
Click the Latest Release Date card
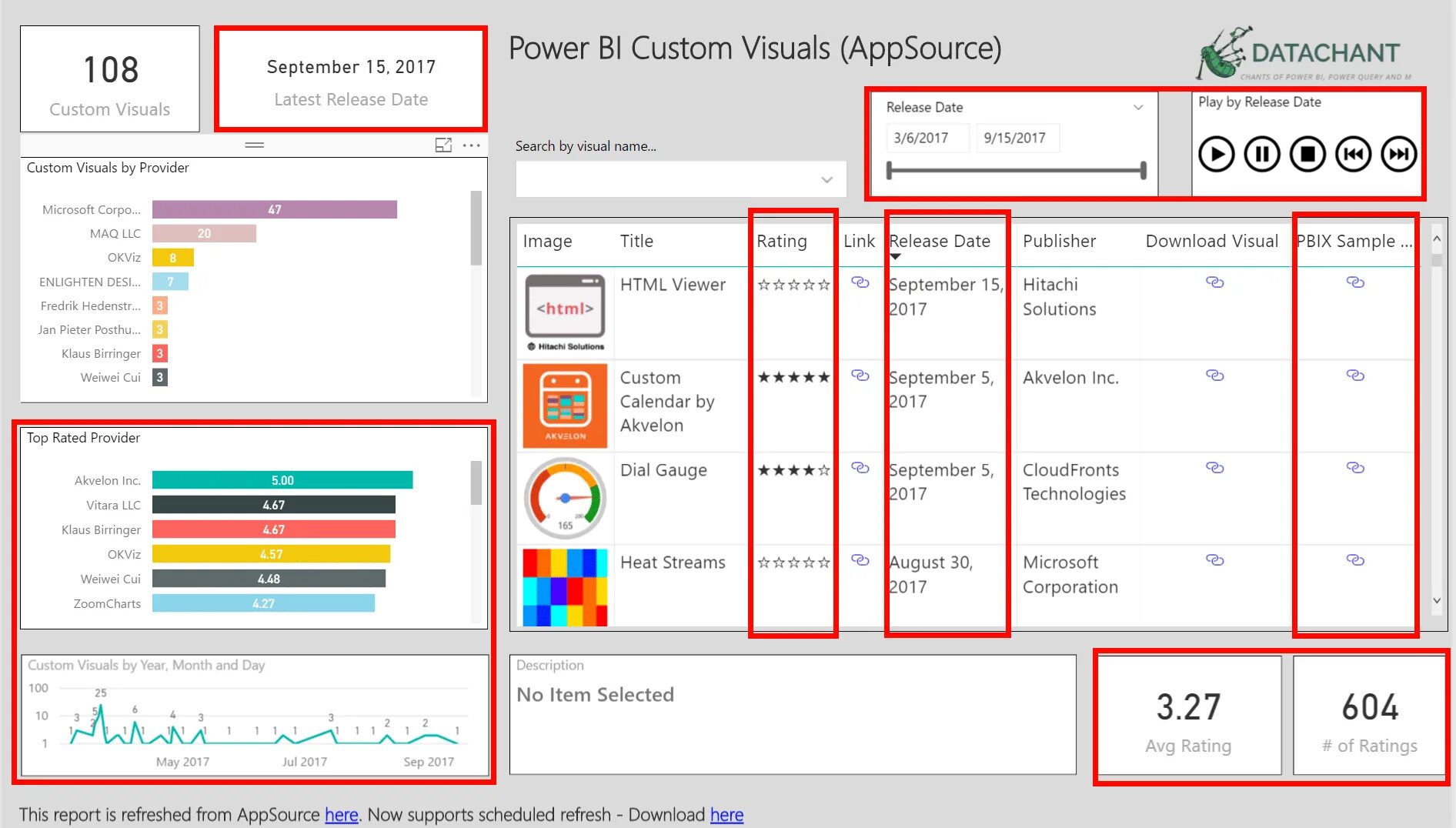pos(351,78)
